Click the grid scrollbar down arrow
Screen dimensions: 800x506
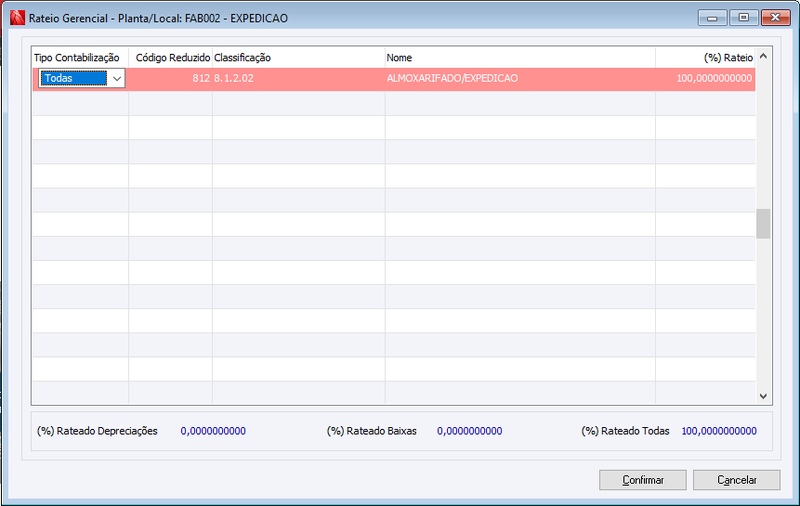[x=763, y=396]
